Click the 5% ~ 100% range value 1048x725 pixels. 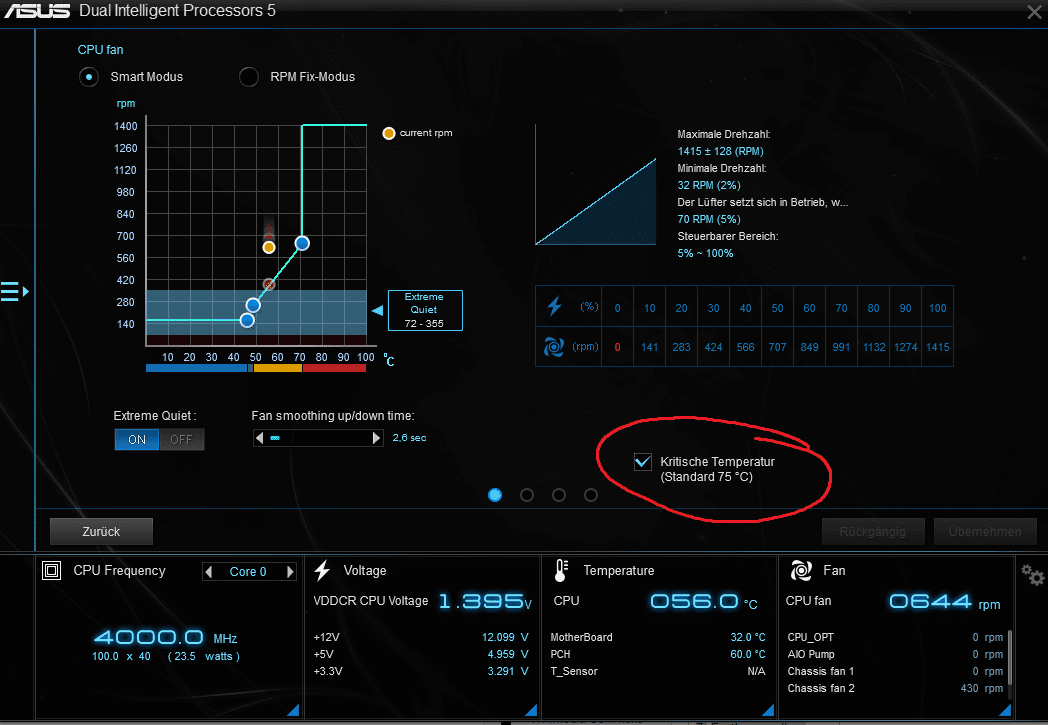point(705,253)
